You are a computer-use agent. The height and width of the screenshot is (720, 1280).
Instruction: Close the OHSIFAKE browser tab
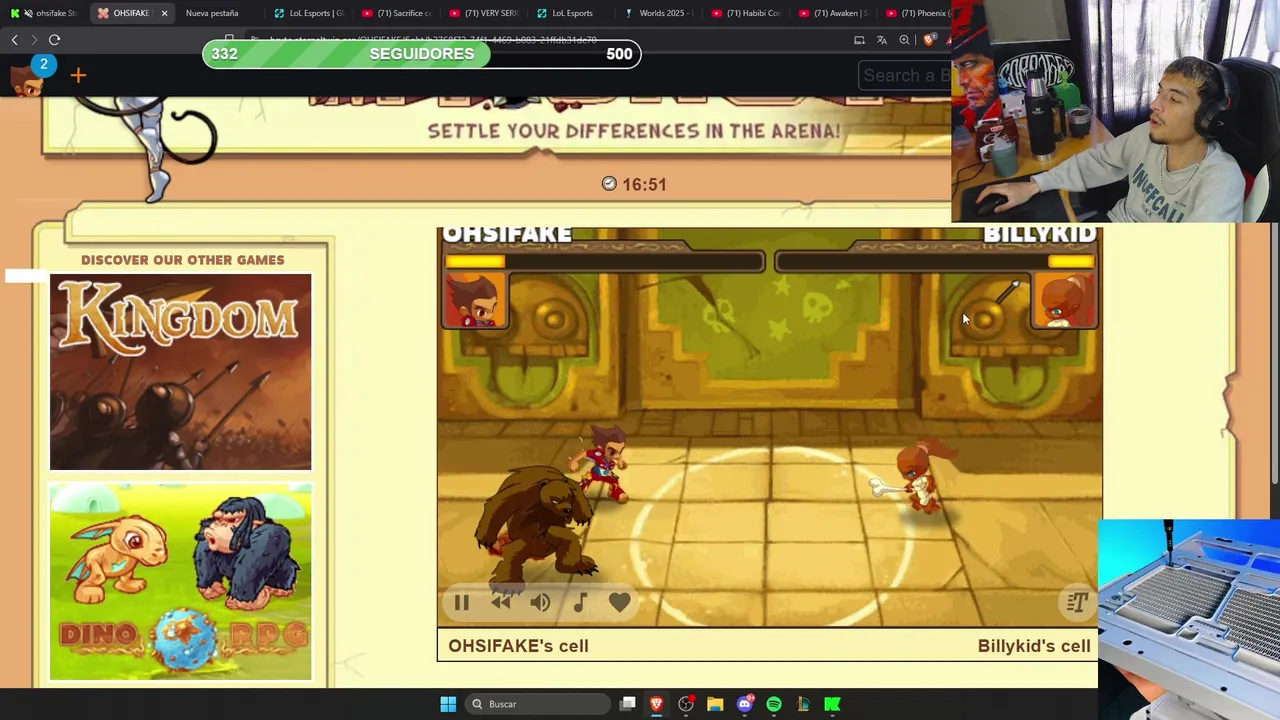(164, 13)
